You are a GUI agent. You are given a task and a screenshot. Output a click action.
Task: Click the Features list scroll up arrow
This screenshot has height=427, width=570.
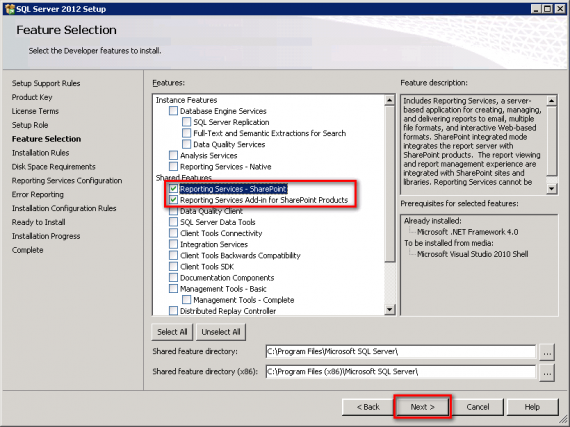(389, 100)
